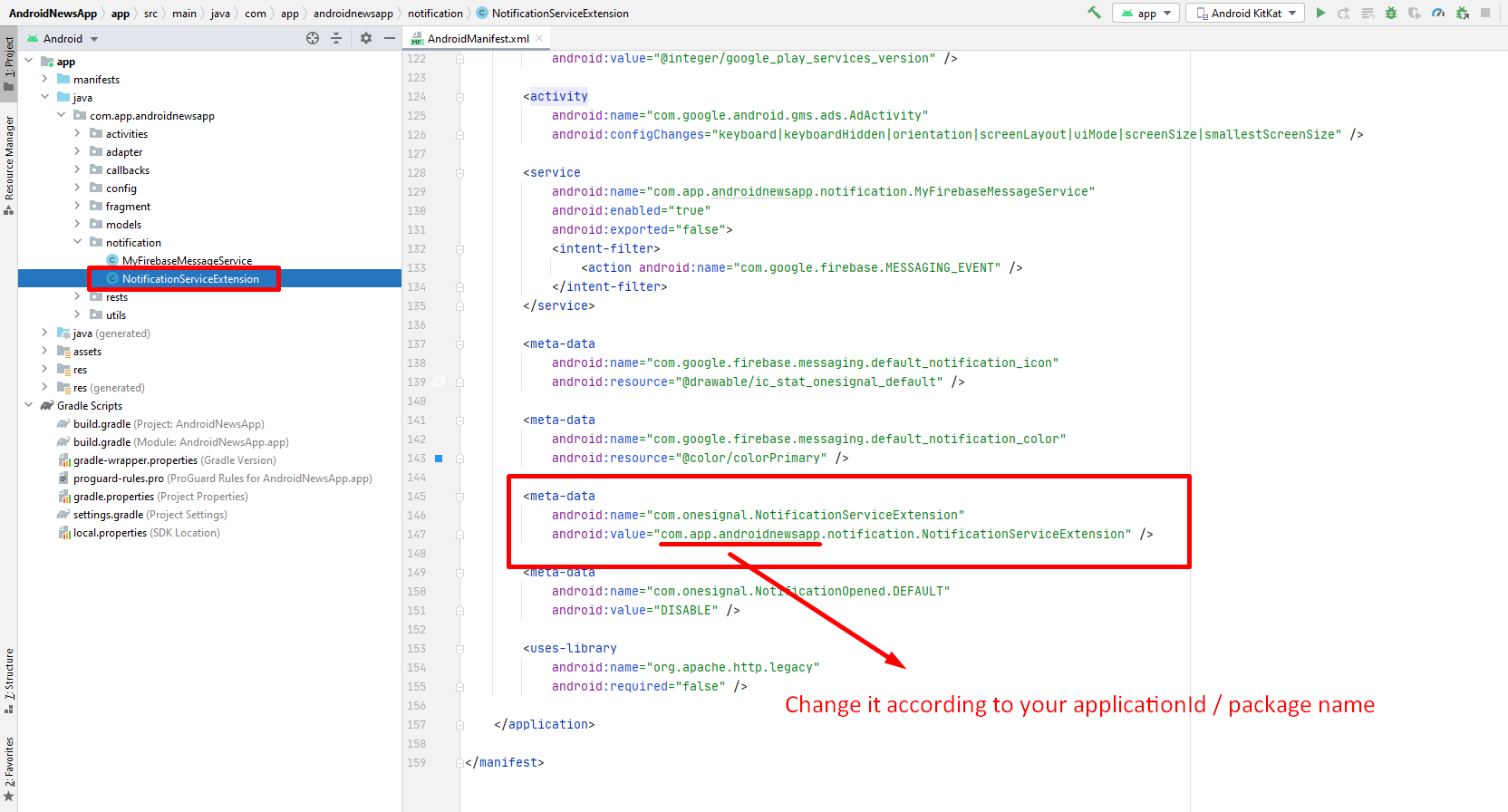This screenshot has width=1508, height=812.
Task: Collapse the app module tree node
Action: (x=29, y=61)
